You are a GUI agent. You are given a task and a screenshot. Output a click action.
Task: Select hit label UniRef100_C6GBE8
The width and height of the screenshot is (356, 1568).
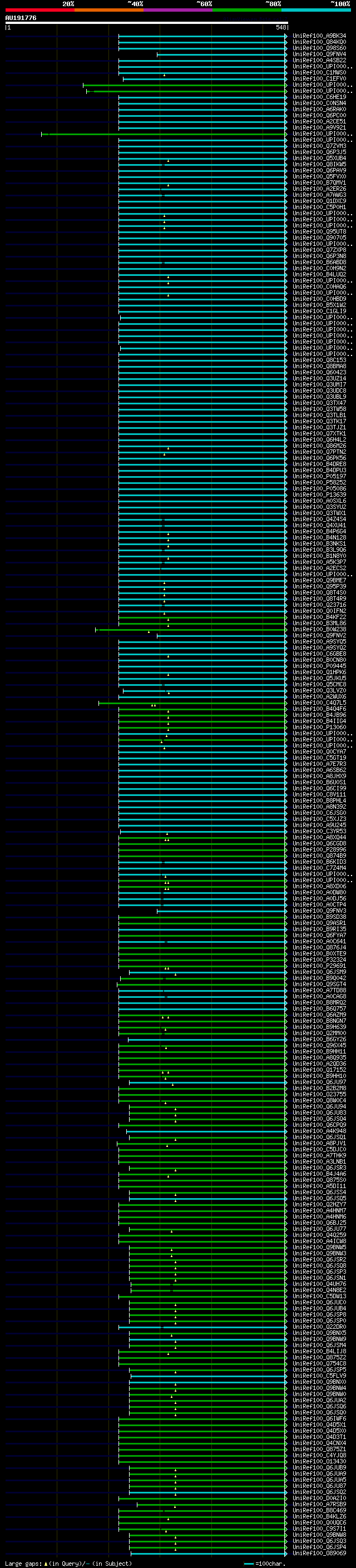point(319,654)
